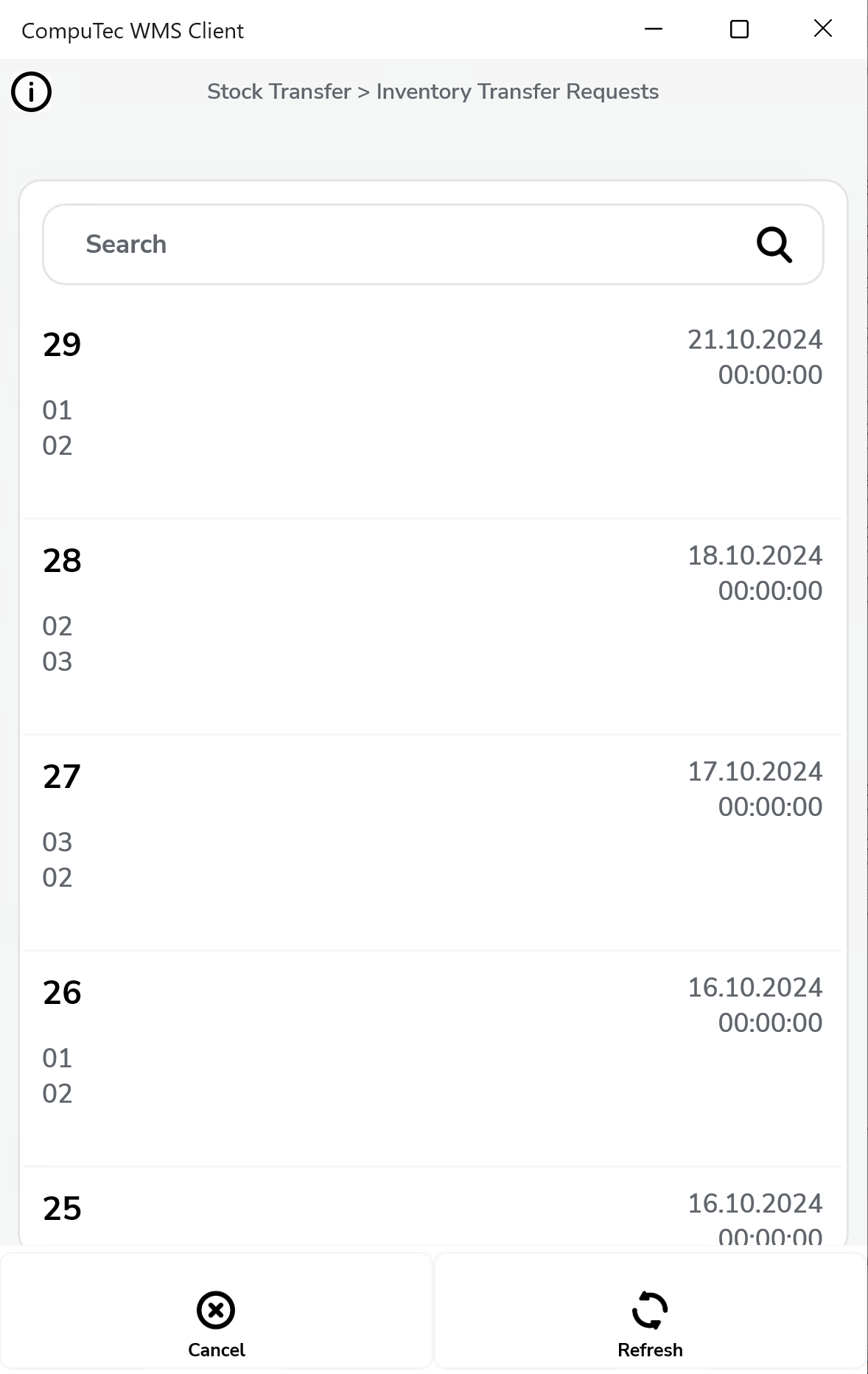This screenshot has height=1374, width=868.
Task: Open transfer request number 29
Action: (62, 345)
